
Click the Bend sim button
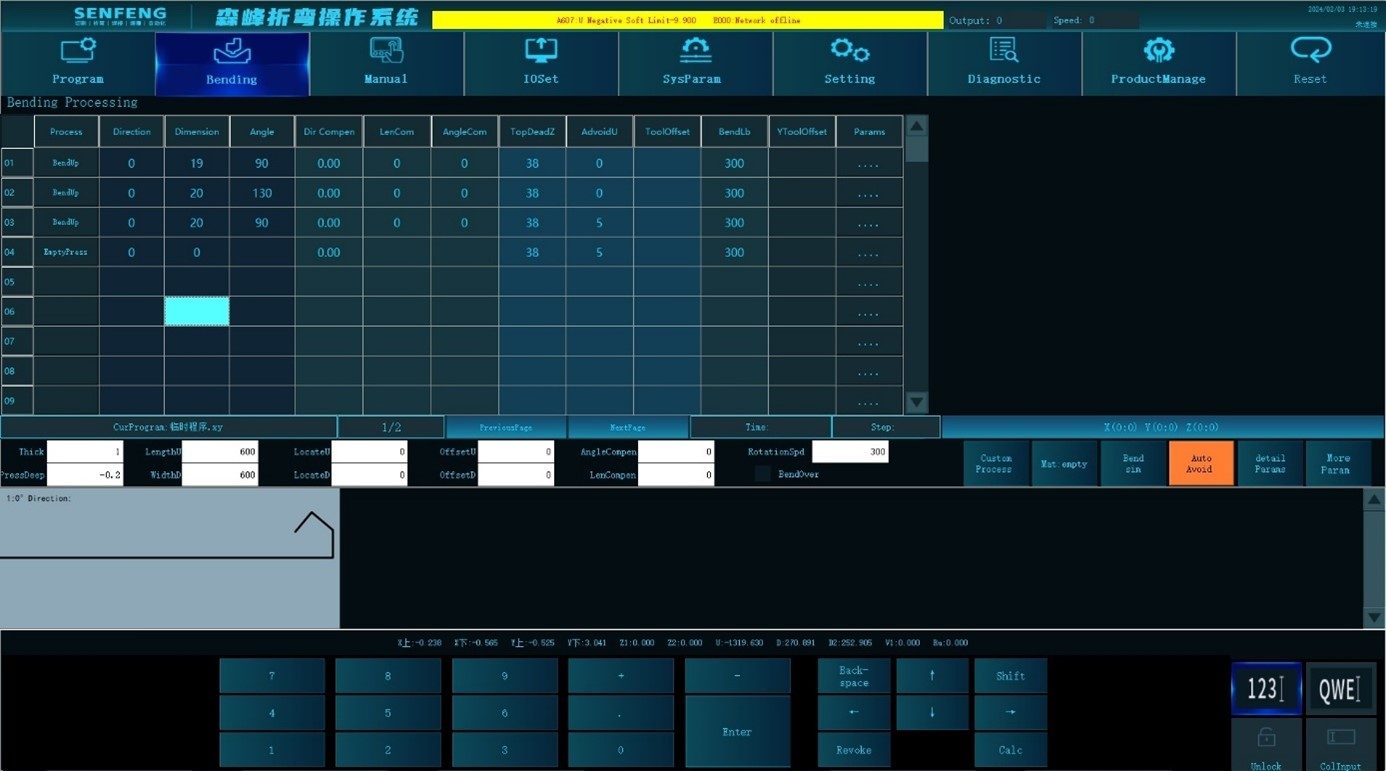click(x=1133, y=463)
